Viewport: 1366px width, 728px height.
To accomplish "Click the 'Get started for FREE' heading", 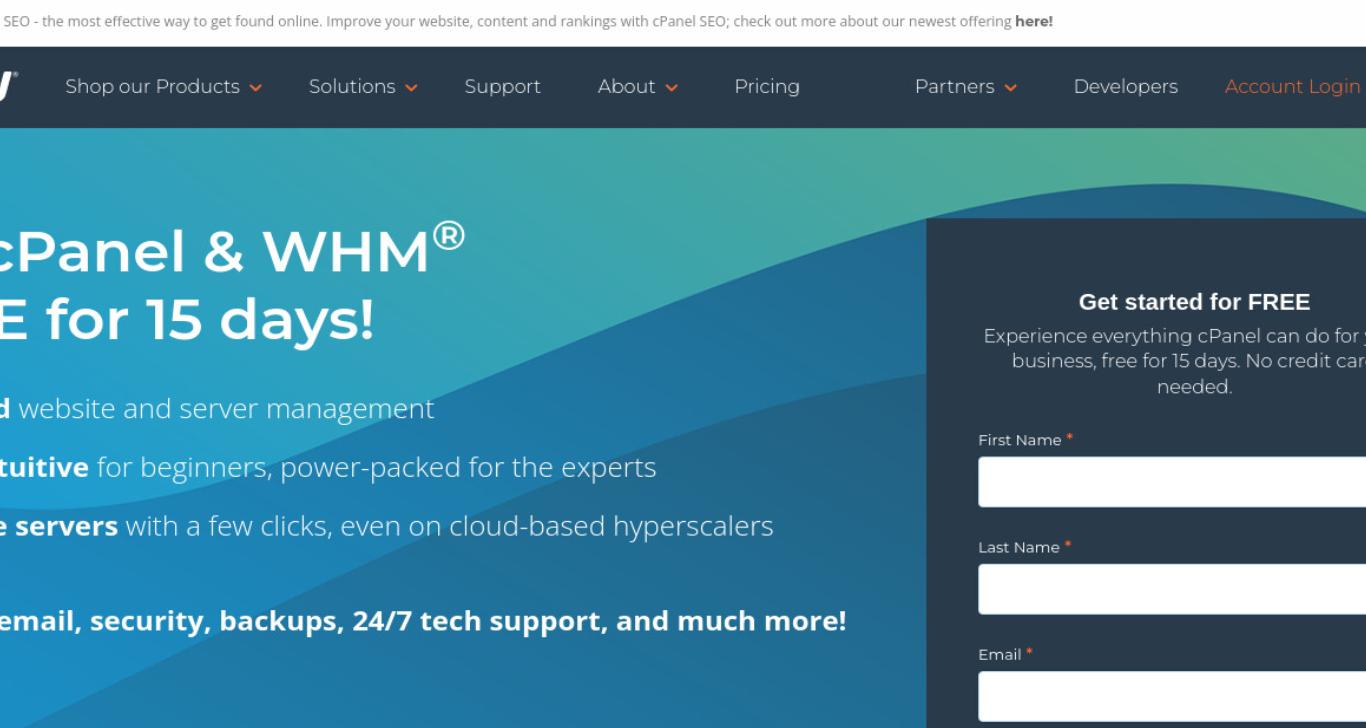I will (x=1194, y=302).
